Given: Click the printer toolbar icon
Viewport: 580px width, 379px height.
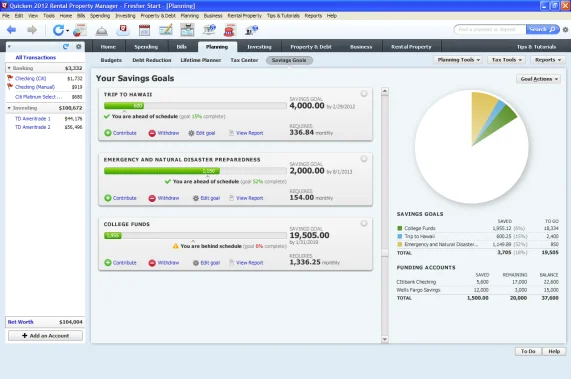Looking at the screenshot, I should 187,30.
